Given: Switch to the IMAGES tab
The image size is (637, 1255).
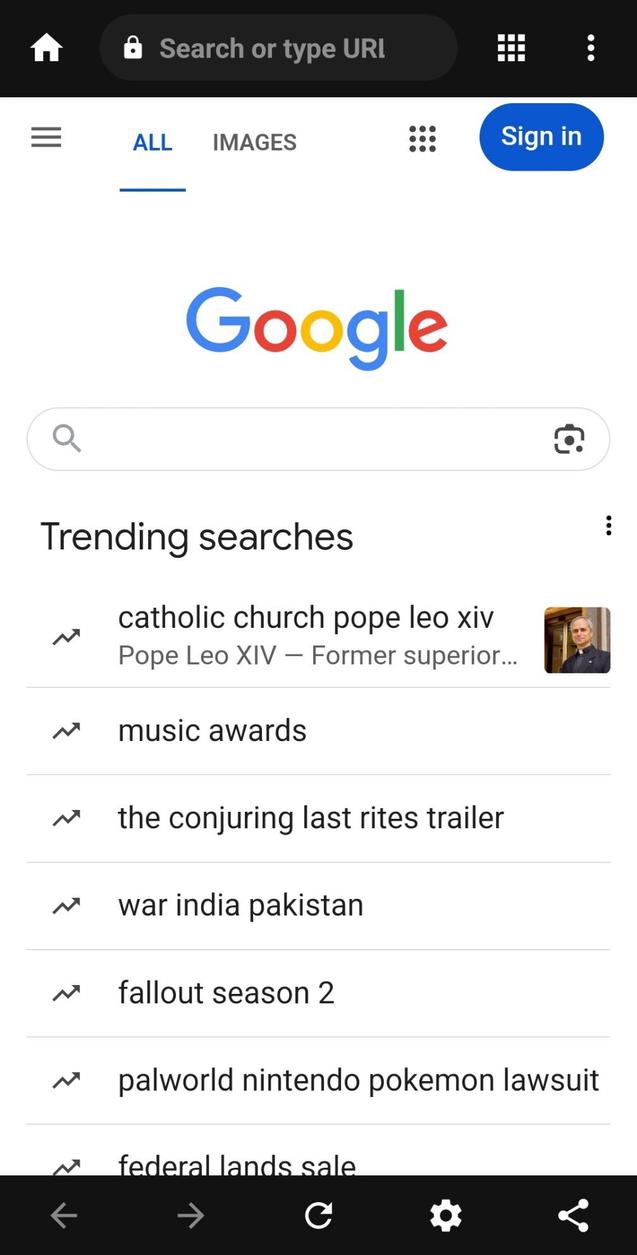Looking at the screenshot, I should click(254, 142).
